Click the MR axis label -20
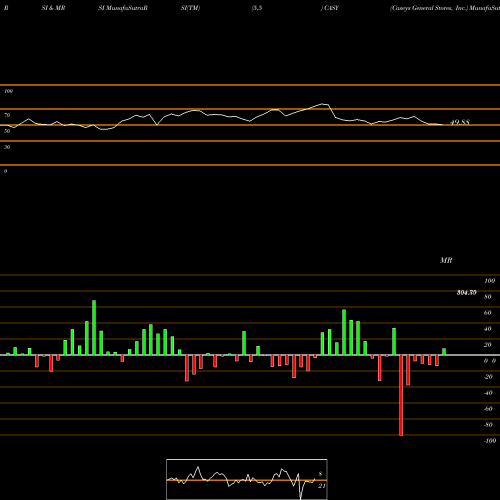The width and height of the screenshot is (500, 500). coord(488,377)
